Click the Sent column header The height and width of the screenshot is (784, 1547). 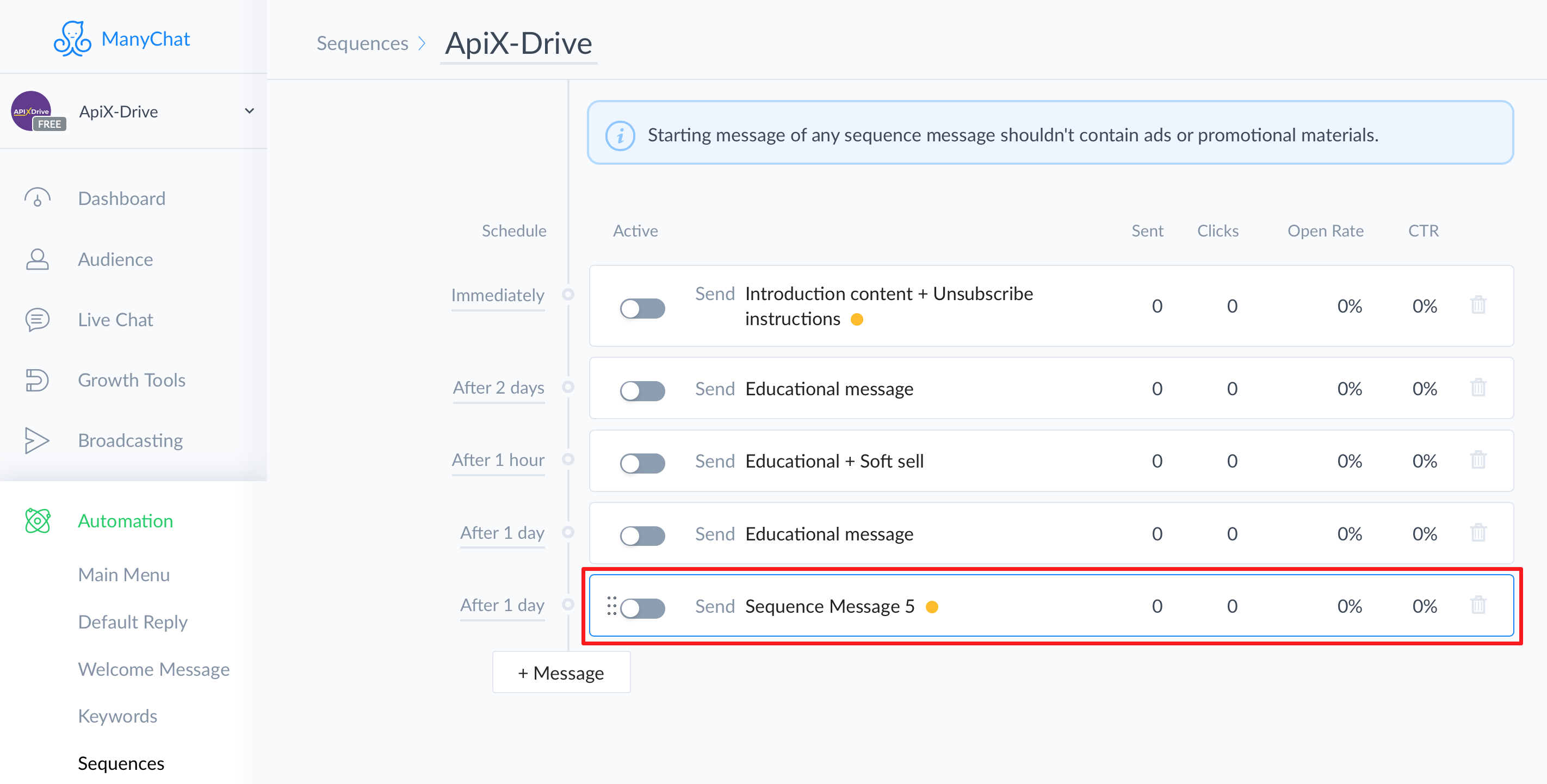tap(1147, 231)
